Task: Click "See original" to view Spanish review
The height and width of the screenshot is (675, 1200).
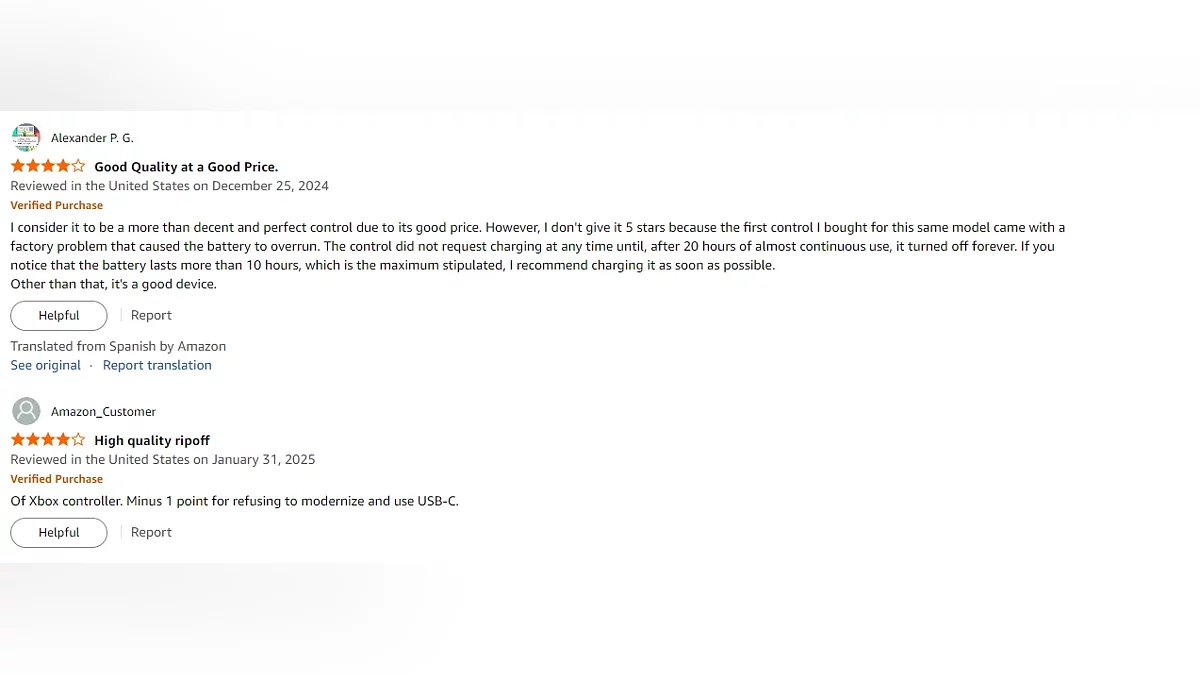Action: [x=46, y=365]
